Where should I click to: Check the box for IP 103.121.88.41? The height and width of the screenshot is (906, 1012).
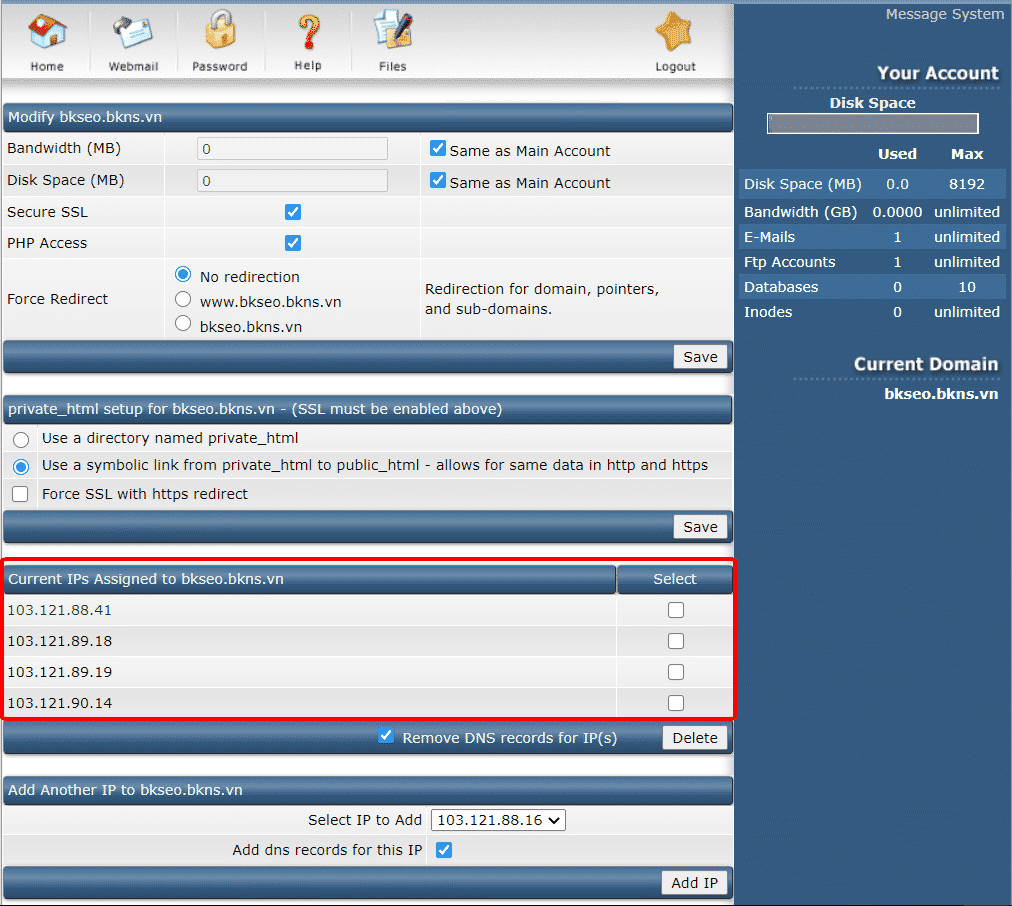(x=676, y=610)
